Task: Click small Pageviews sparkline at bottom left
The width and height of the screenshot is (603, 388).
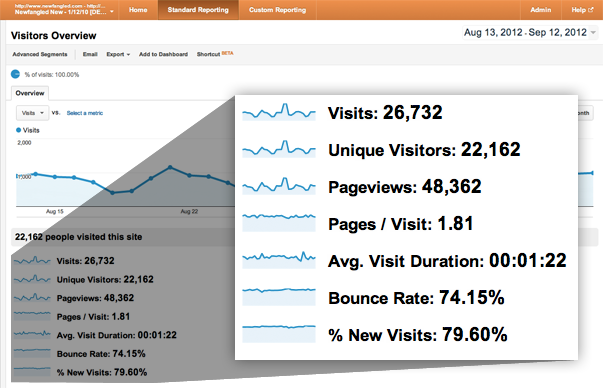Action: [x=32, y=297]
